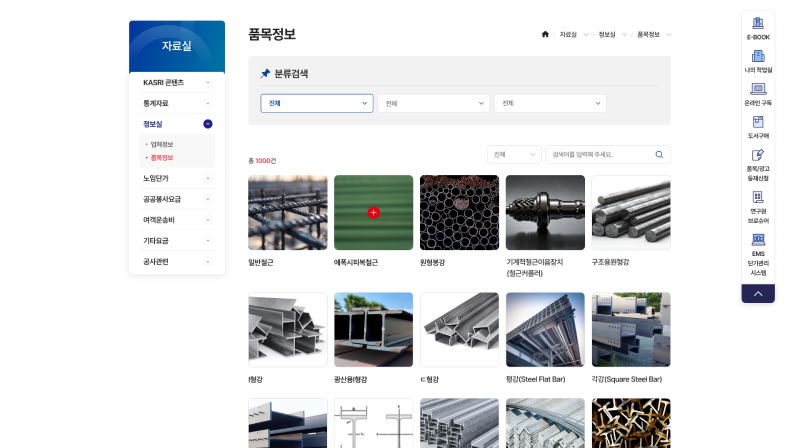Viewport: 800px width, 448px height.
Task: Click the search magnifier icon
Action: 659,155
